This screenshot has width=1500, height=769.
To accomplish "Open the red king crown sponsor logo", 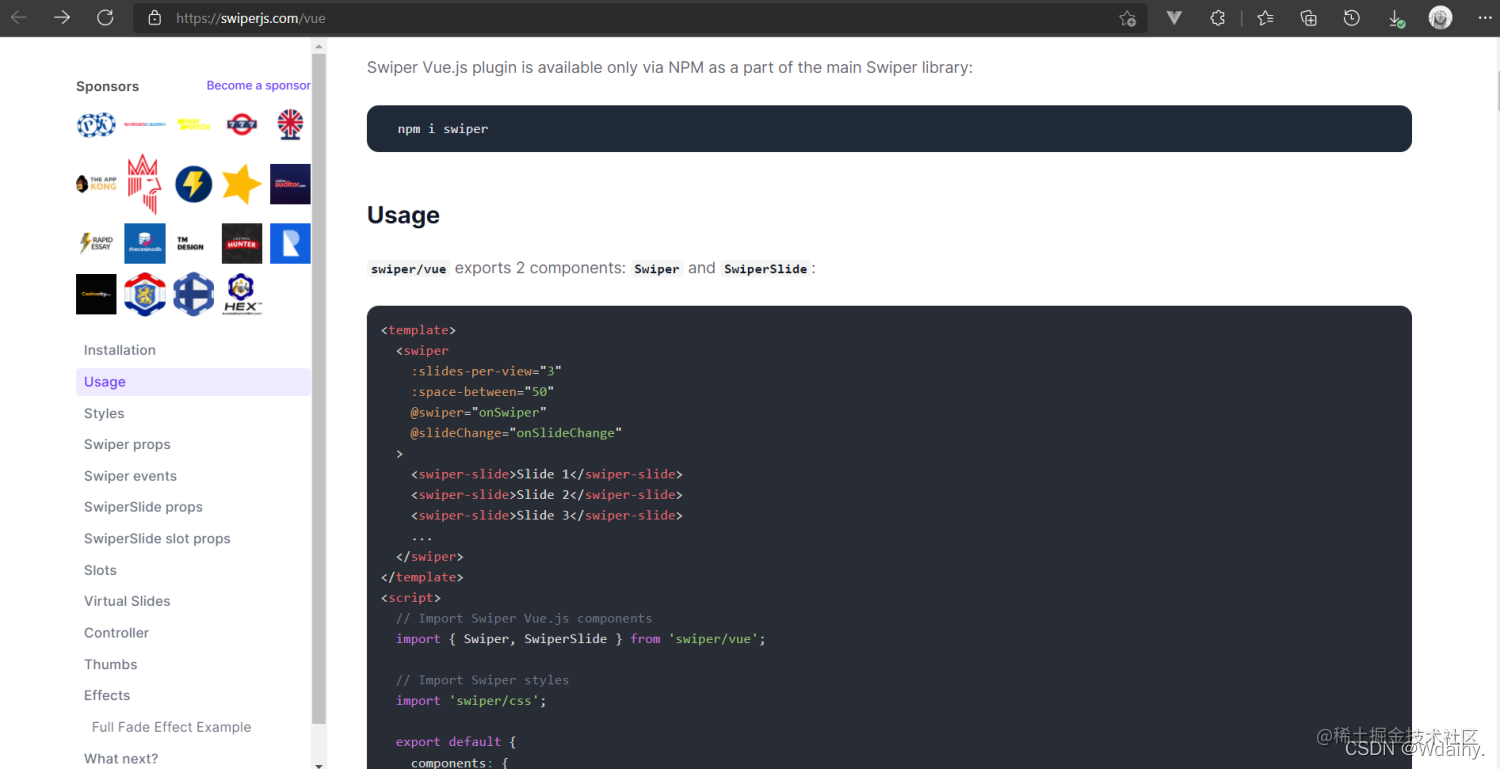I will coord(144,184).
